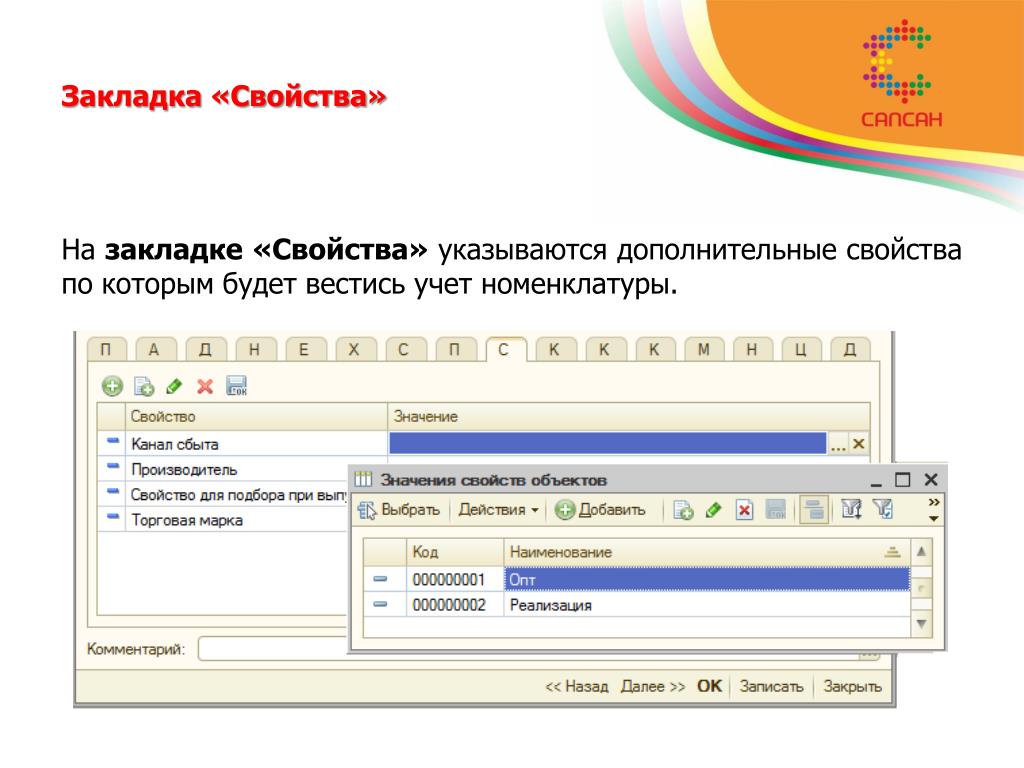The image size is (1024, 768).
Task: Switch to the А tab
Action: [154, 349]
